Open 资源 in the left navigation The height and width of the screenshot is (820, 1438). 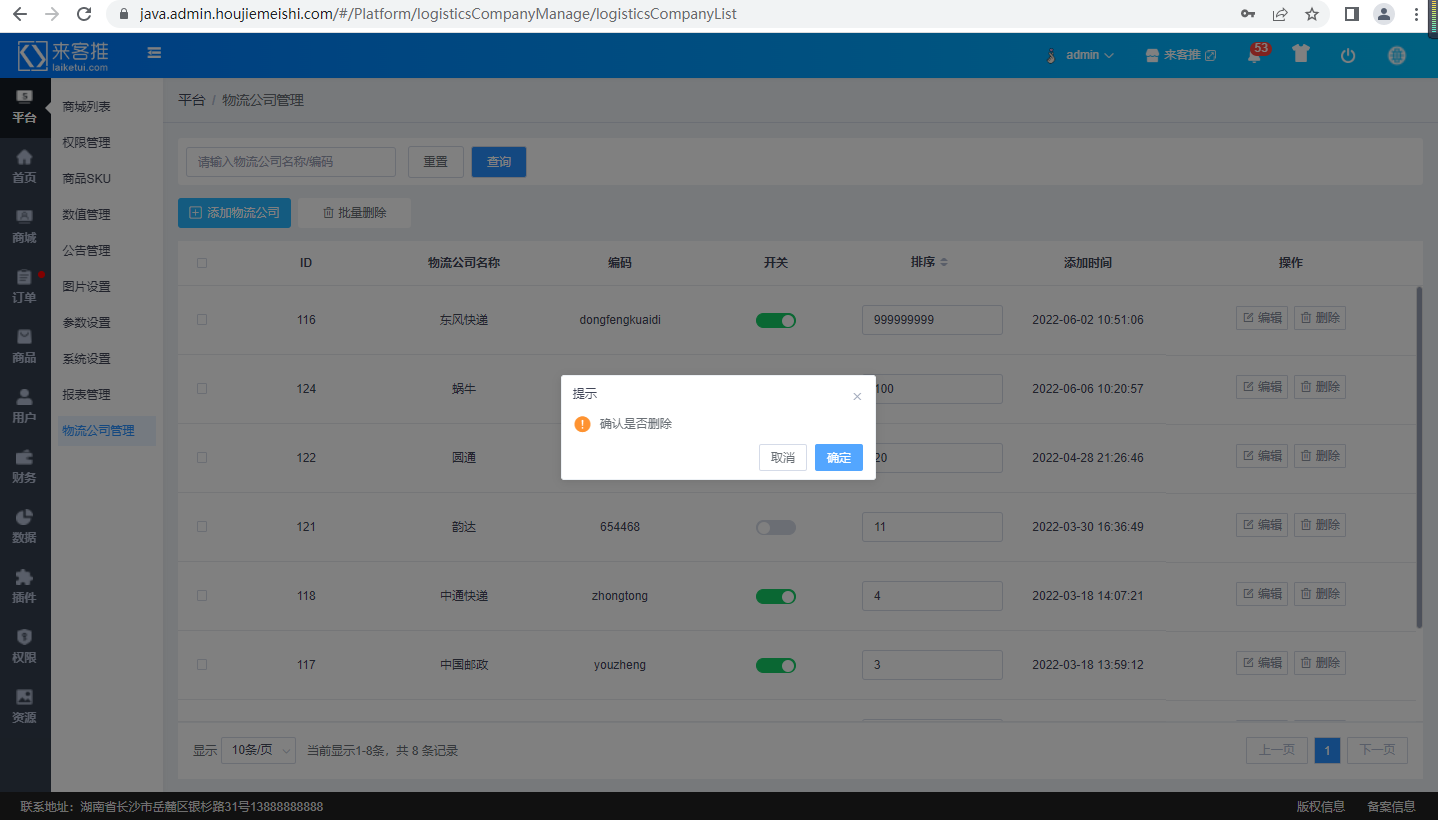point(25,706)
